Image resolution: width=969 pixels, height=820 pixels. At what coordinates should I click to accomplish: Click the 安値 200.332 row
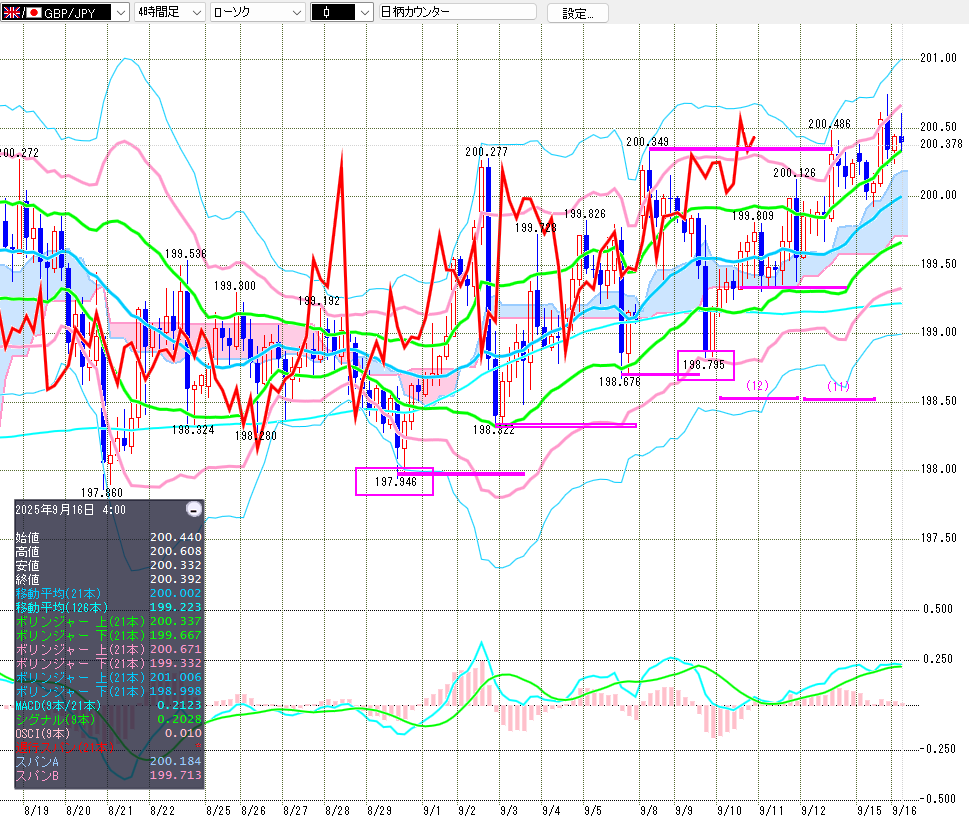point(109,565)
